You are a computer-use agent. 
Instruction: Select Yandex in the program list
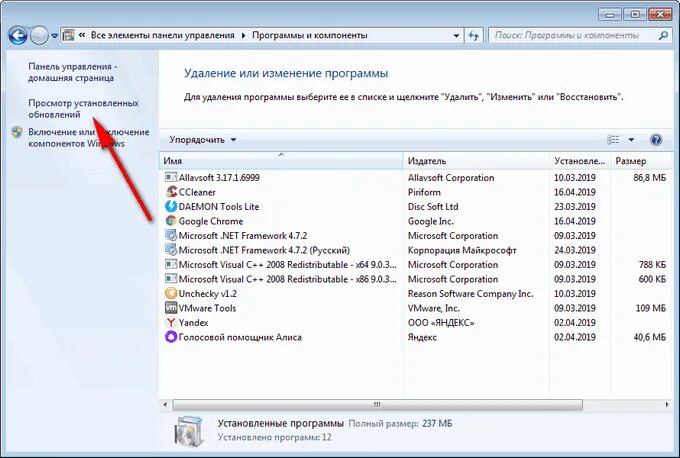pos(193,323)
